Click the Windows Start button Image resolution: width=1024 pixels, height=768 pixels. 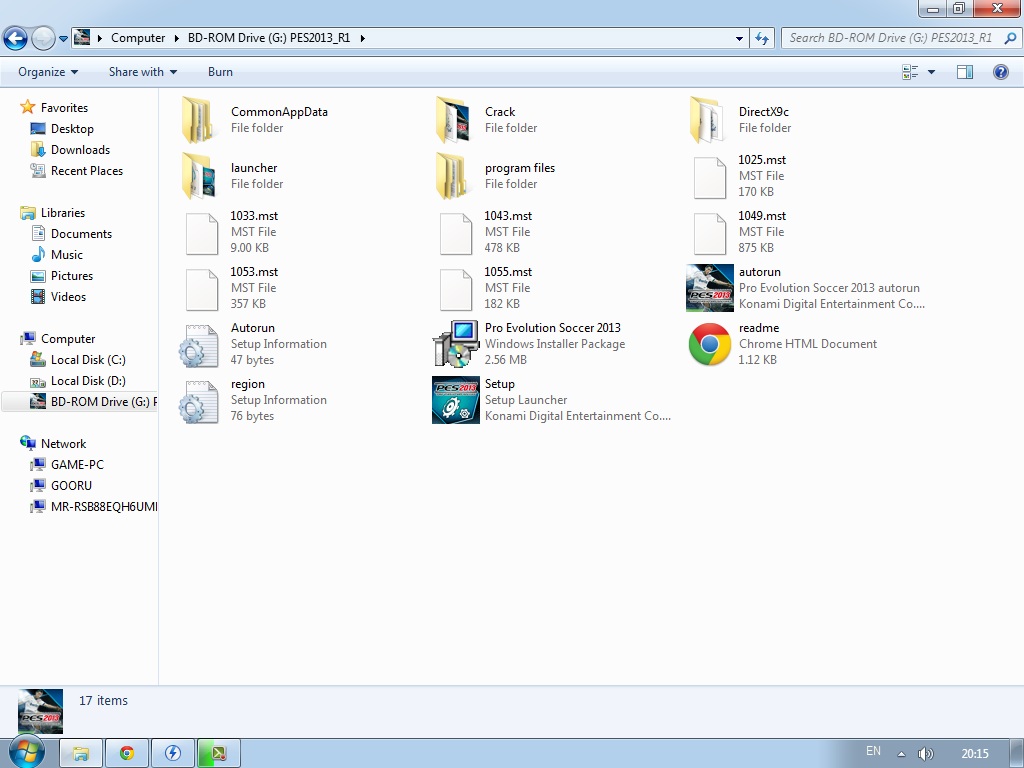[x=26, y=752]
